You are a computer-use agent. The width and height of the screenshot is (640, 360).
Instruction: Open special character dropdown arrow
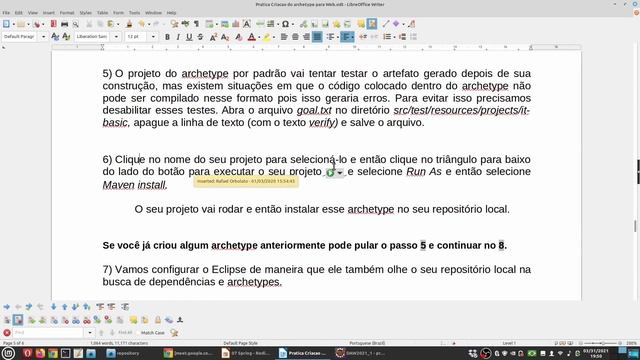coord(293,24)
